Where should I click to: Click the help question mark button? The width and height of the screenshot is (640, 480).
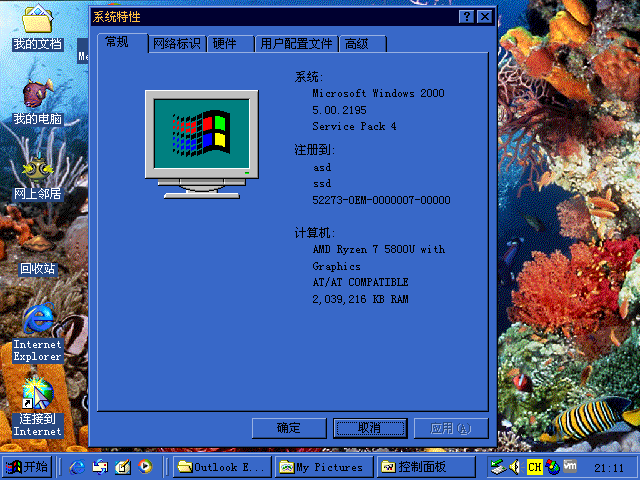click(466, 17)
